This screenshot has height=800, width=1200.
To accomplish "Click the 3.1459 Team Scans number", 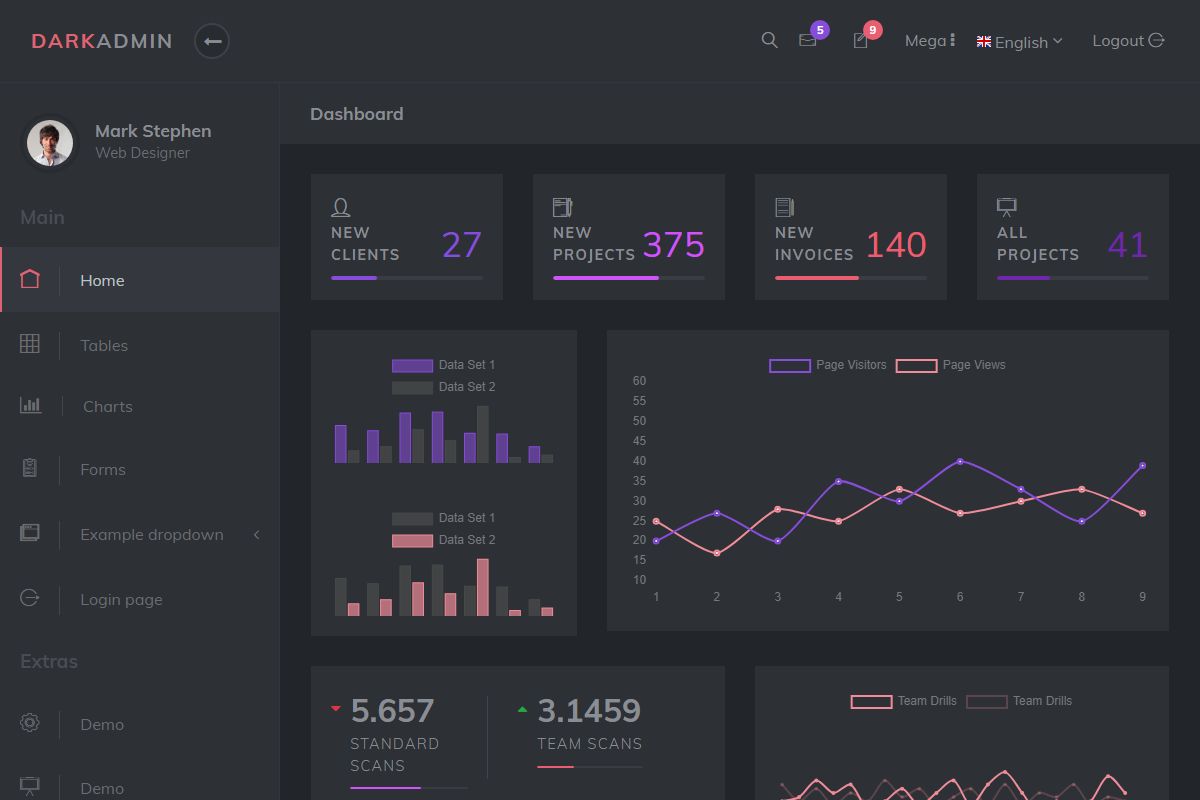I will pyautogui.click(x=589, y=710).
